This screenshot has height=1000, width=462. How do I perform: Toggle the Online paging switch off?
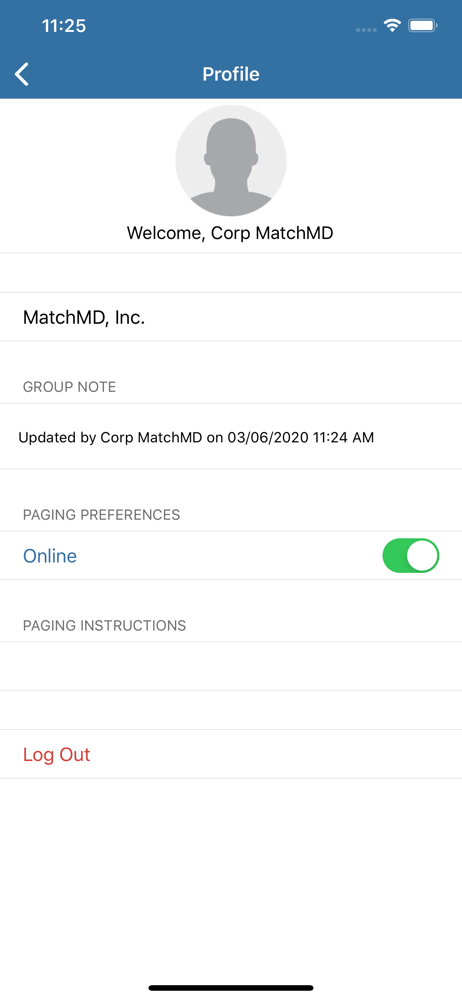coord(411,555)
